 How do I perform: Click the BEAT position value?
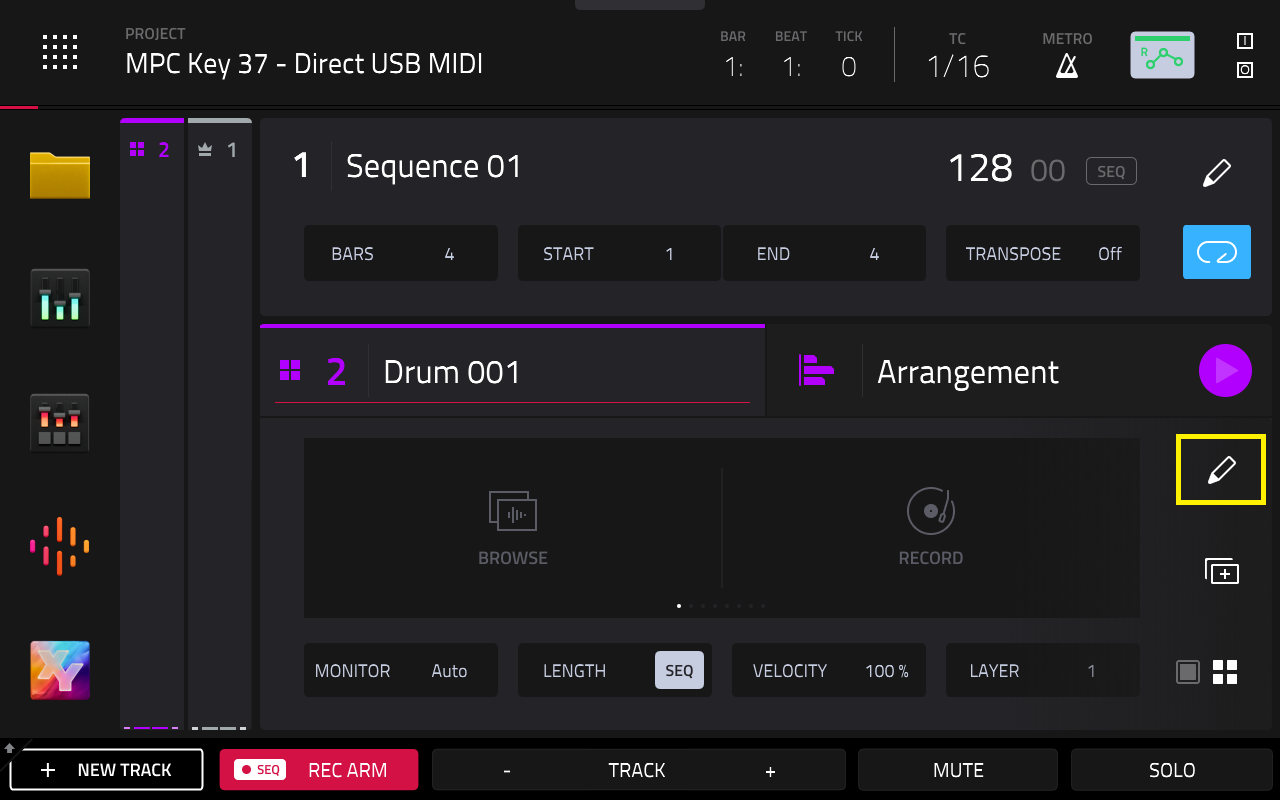click(x=791, y=67)
